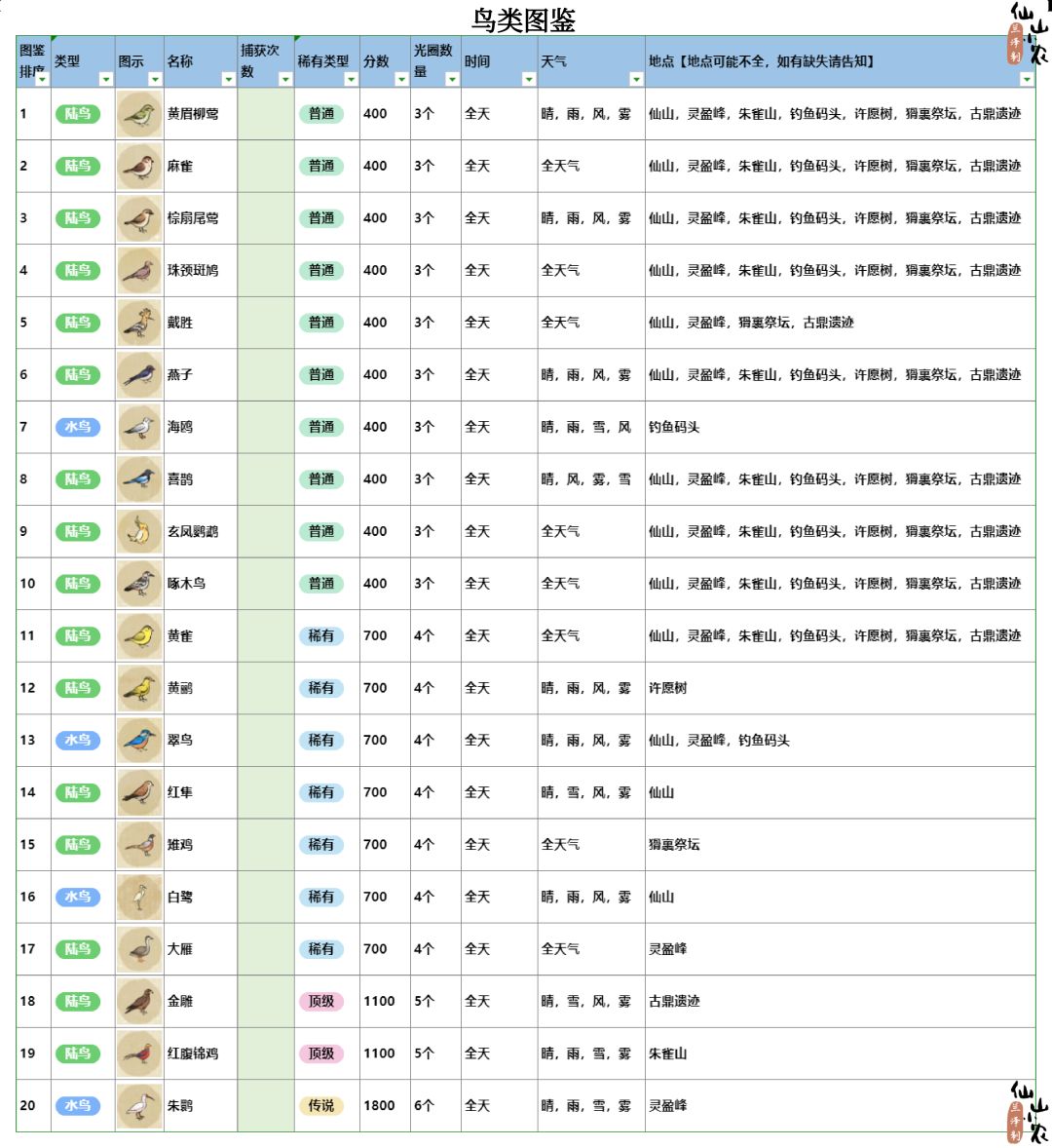Image resolution: width=1052 pixels, height=1148 pixels.
Task: Expand the 天气 column filter dropdown
Action: point(636,79)
